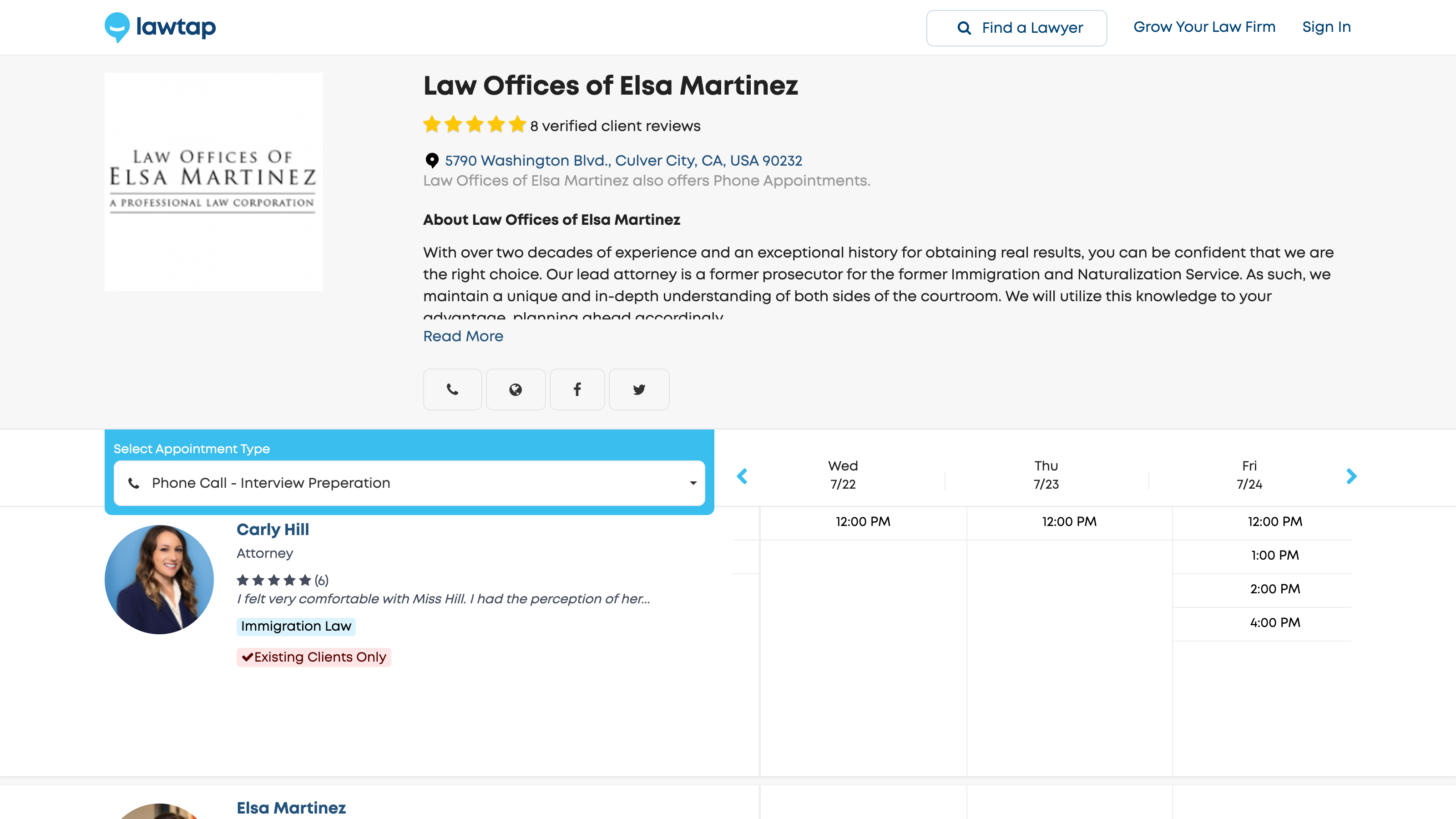Go to next dates with right chevron

coord(1351,476)
